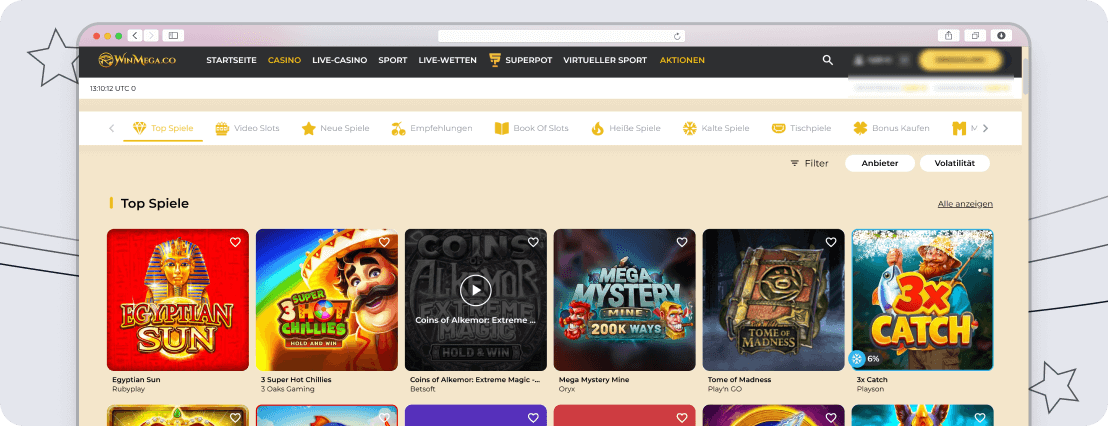Screen dimensions: 1108x426
Task: Click the Oryx provider text
Action: [x=567, y=389]
